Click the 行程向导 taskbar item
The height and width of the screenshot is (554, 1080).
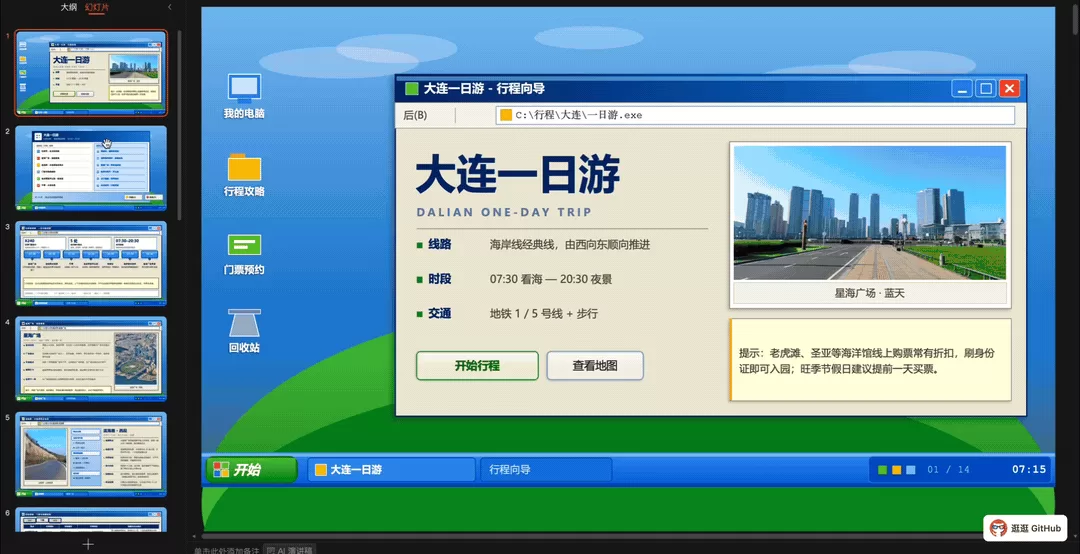(546, 469)
